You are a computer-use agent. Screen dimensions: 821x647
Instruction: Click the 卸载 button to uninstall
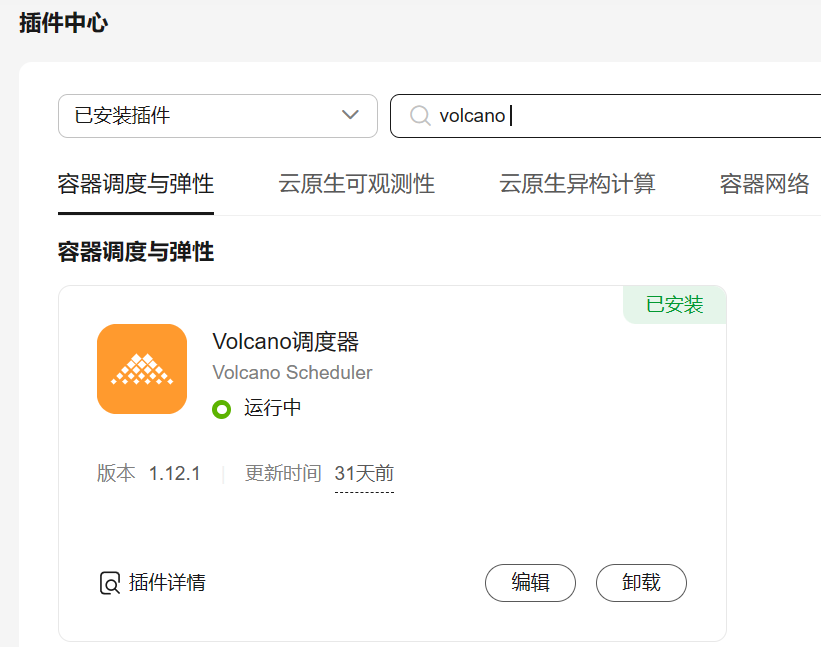coord(641,583)
